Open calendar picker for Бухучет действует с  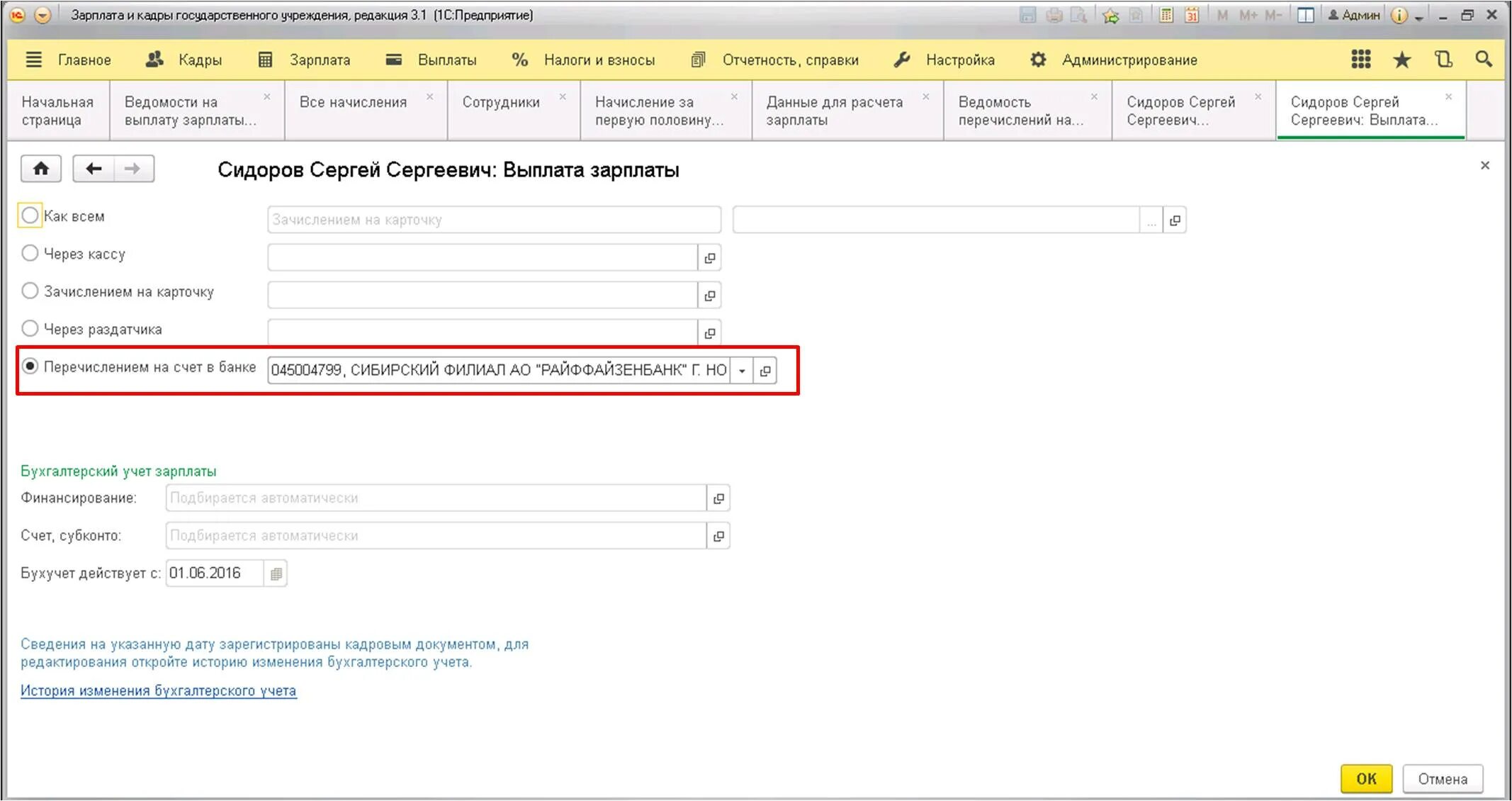(276, 573)
